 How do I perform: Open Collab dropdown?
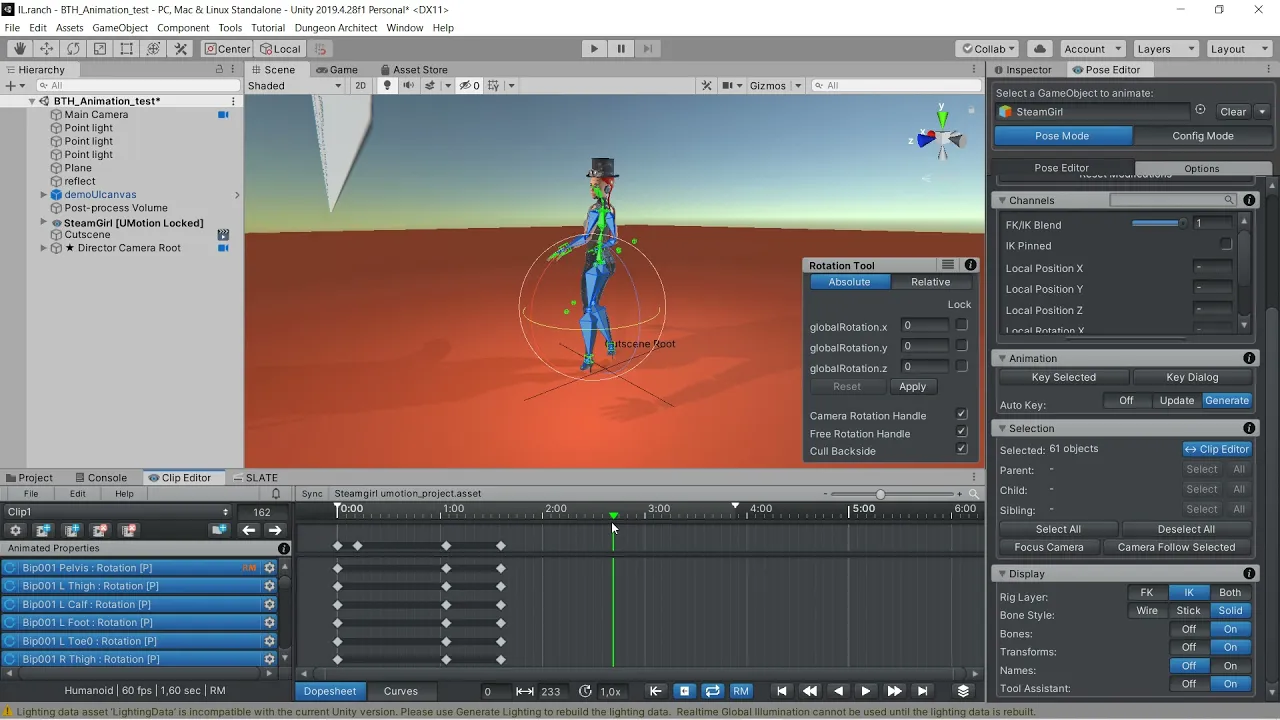coord(987,48)
